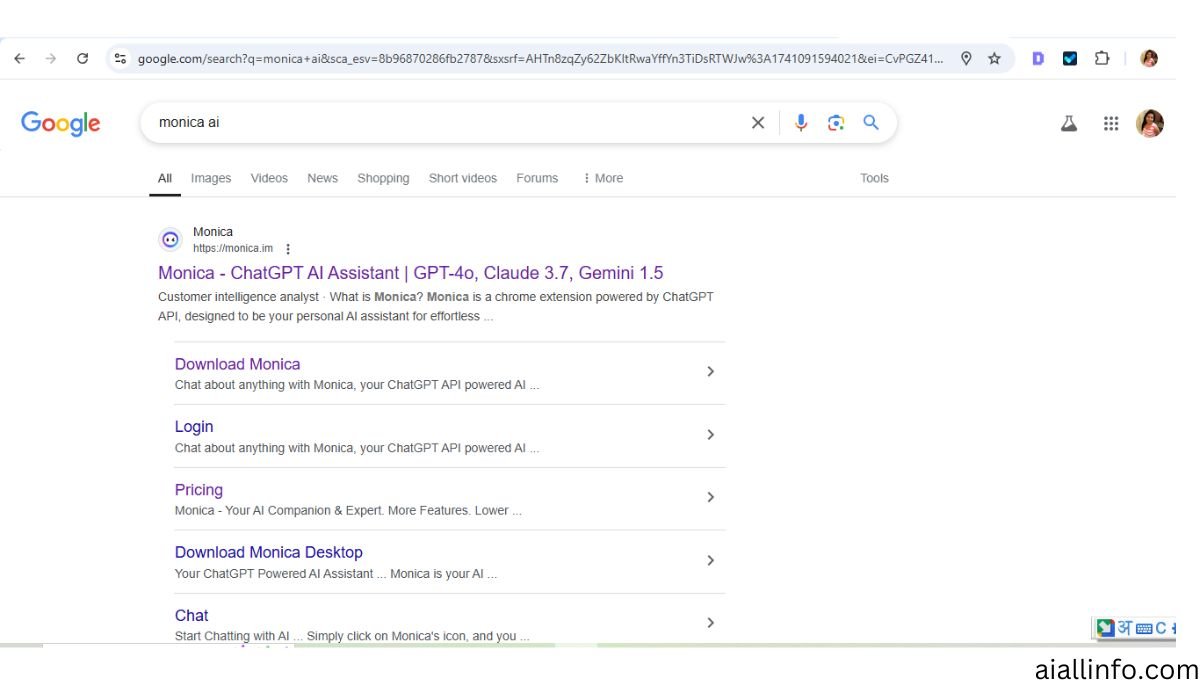Open the Login sitelink
The height and width of the screenshot is (685, 1200).
194,427
